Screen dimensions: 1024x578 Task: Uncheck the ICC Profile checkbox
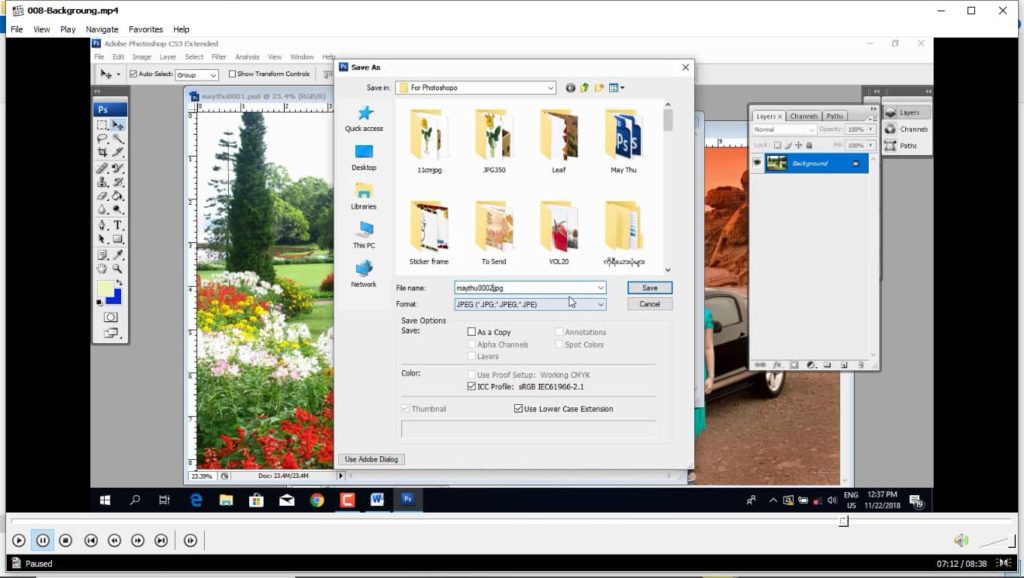[472, 387]
